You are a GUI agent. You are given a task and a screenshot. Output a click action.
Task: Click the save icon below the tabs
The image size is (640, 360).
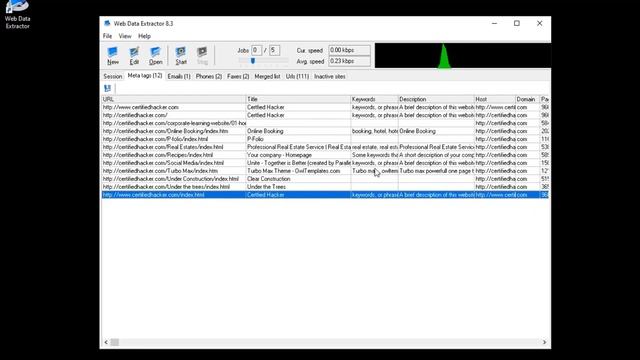click(107, 88)
